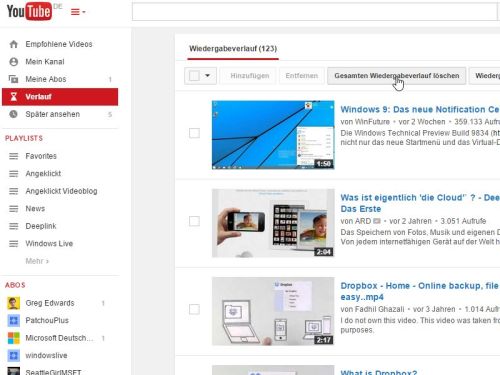500x375 pixels.
Task: Click the hourglass icon beside Verlauf
Action: (13, 97)
